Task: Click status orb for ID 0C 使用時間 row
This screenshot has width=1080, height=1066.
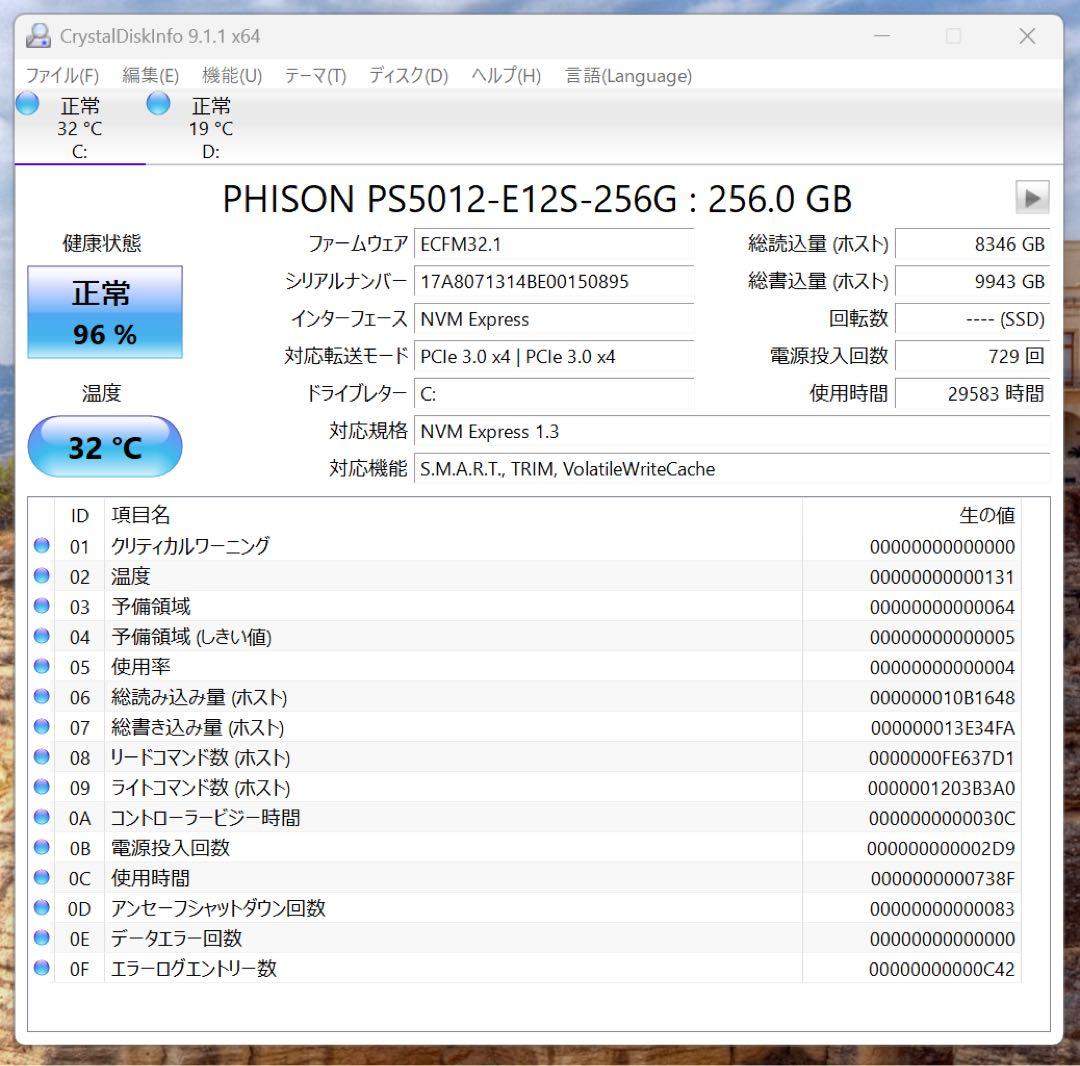Action: click(x=41, y=878)
